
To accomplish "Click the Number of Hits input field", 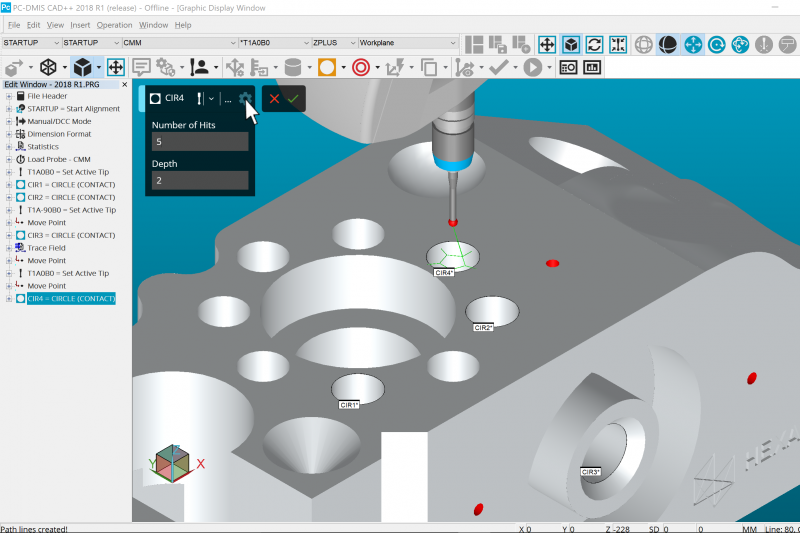I will tap(200, 142).
